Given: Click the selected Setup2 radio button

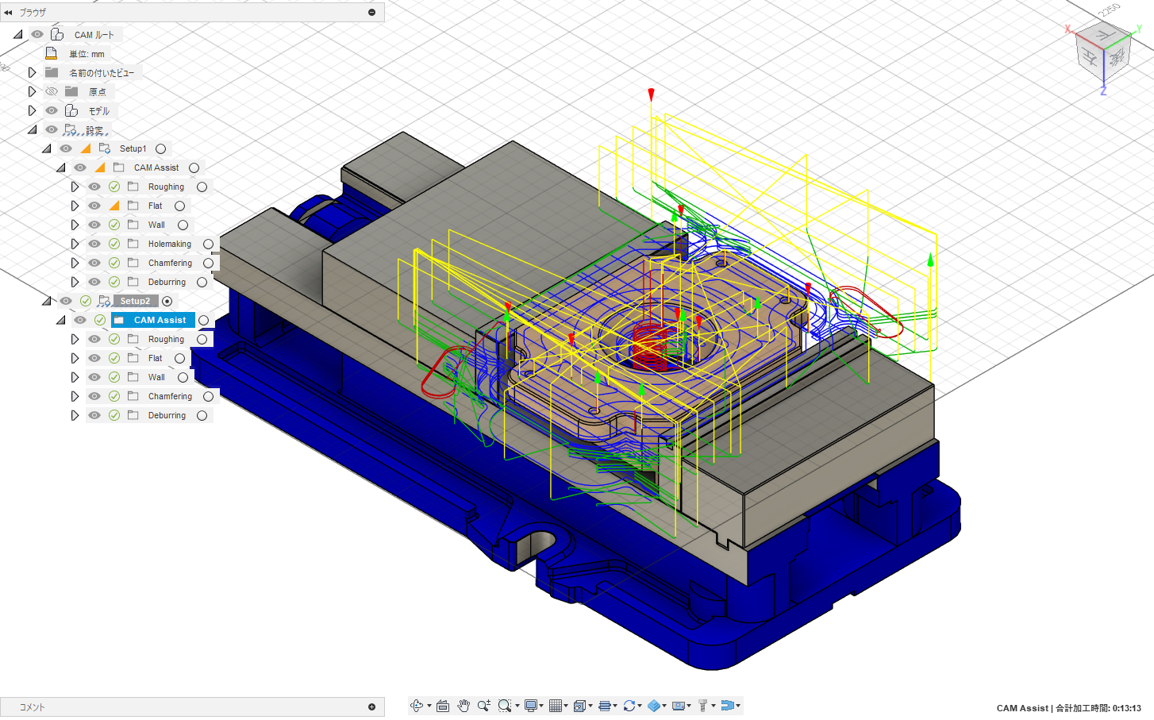Looking at the screenshot, I should click(x=167, y=301).
